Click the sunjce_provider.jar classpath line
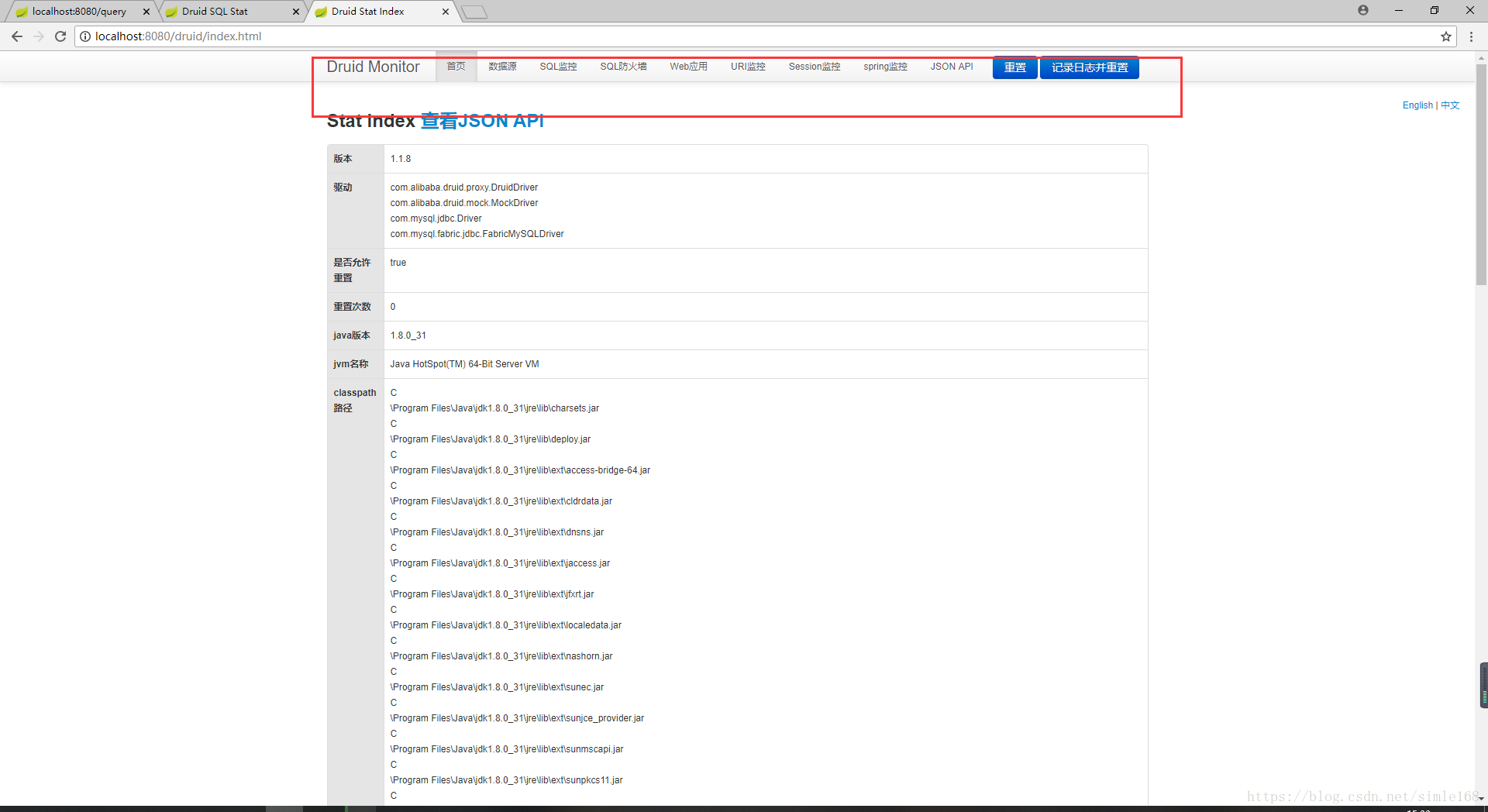This screenshot has width=1488, height=812. (x=517, y=718)
